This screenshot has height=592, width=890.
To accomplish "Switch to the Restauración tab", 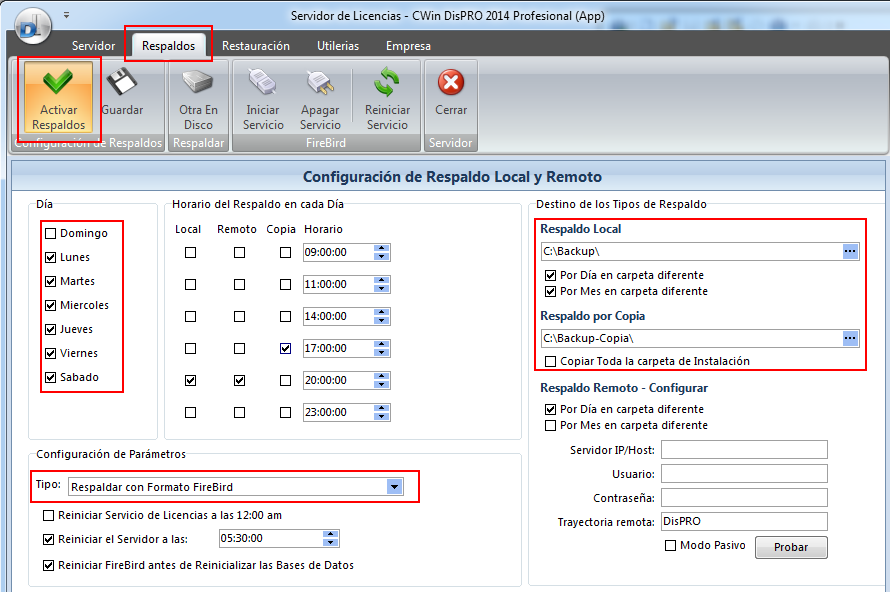I will point(256,46).
